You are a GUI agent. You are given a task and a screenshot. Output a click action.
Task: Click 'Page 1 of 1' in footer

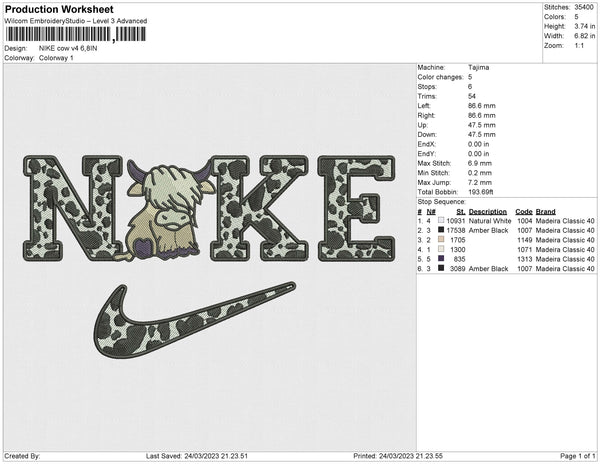click(x=577, y=456)
